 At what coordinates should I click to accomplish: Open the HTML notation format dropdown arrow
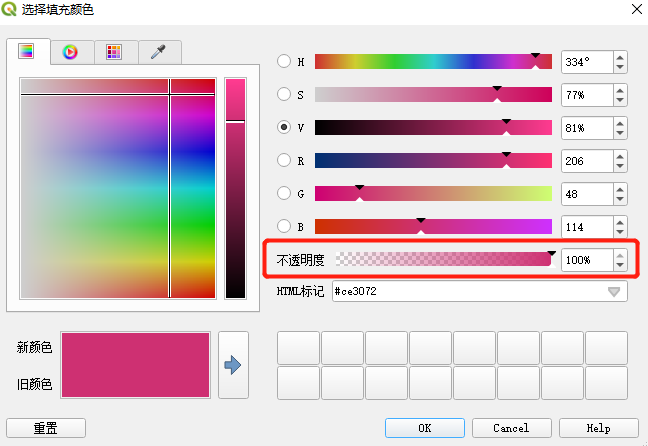tap(614, 292)
